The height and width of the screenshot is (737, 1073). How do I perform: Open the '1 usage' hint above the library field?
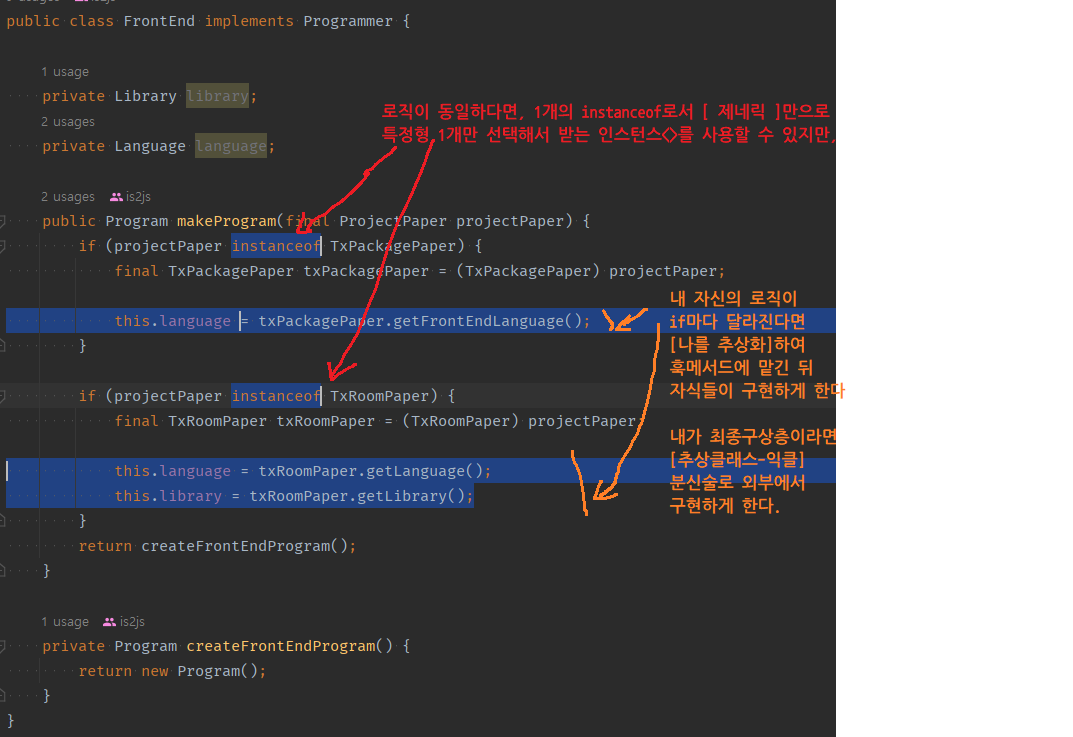point(65,72)
